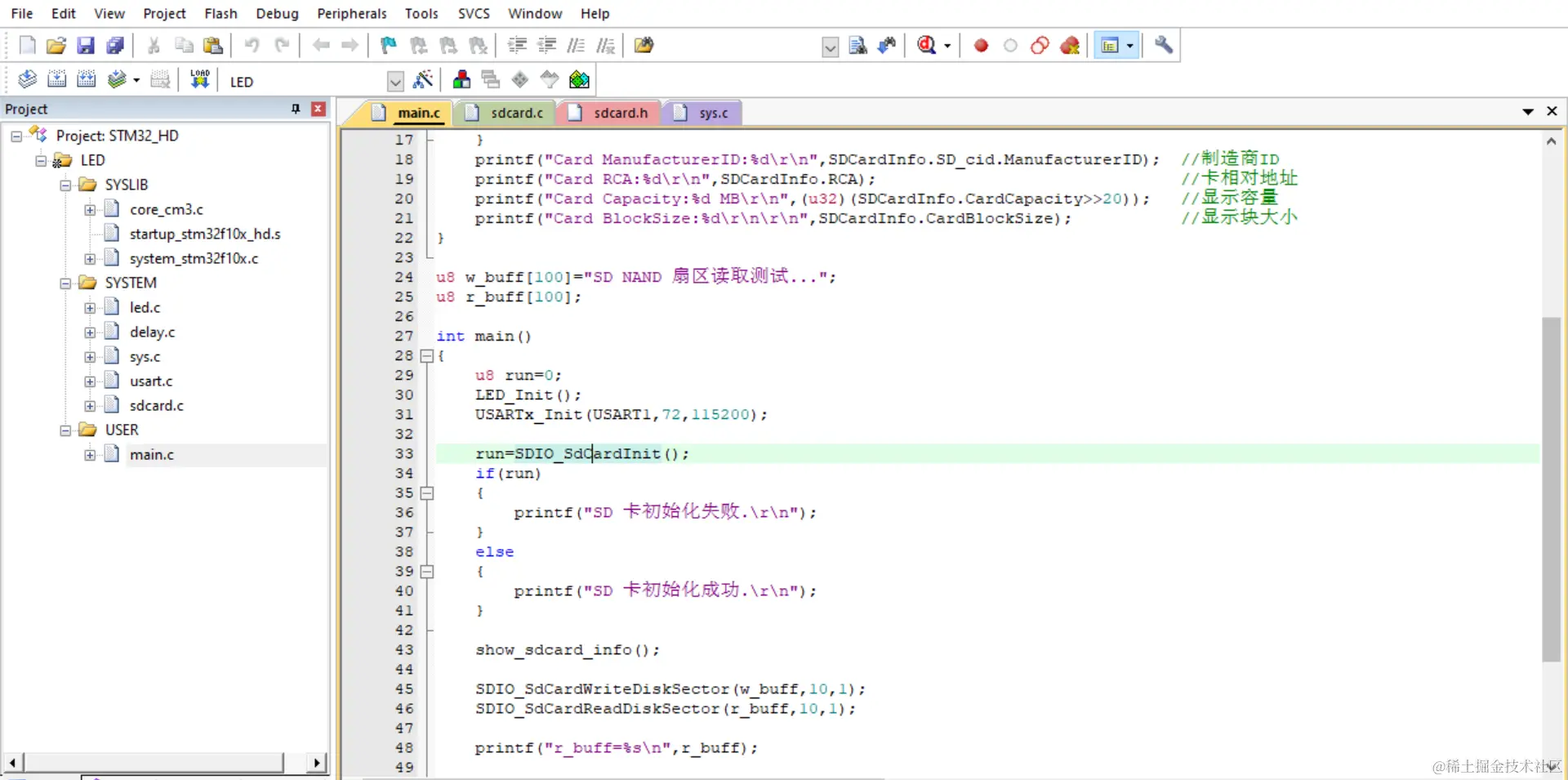The image size is (1568, 780).
Task: Start the debug session with the magnifier icon
Action: point(926,46)
